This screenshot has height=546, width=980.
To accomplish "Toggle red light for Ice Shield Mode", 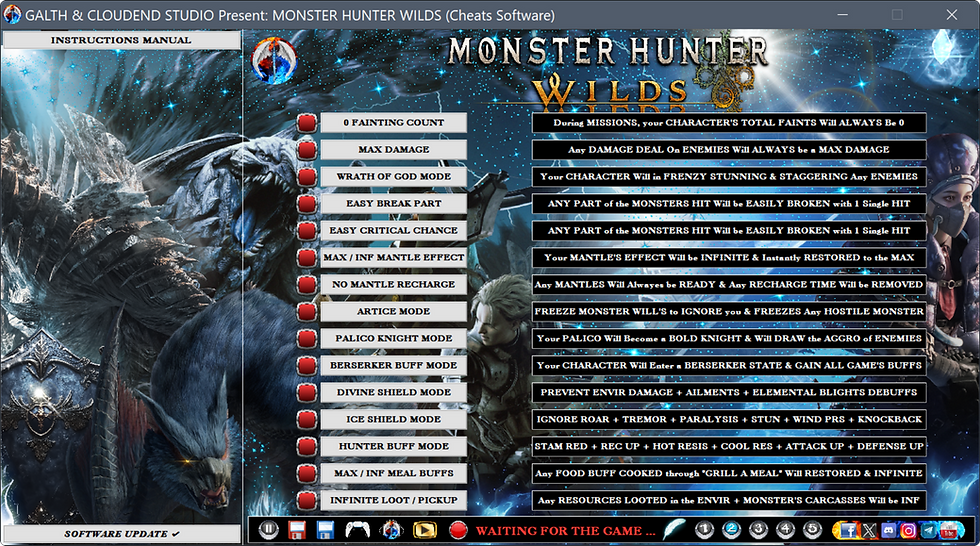I will tap(307, 419).
